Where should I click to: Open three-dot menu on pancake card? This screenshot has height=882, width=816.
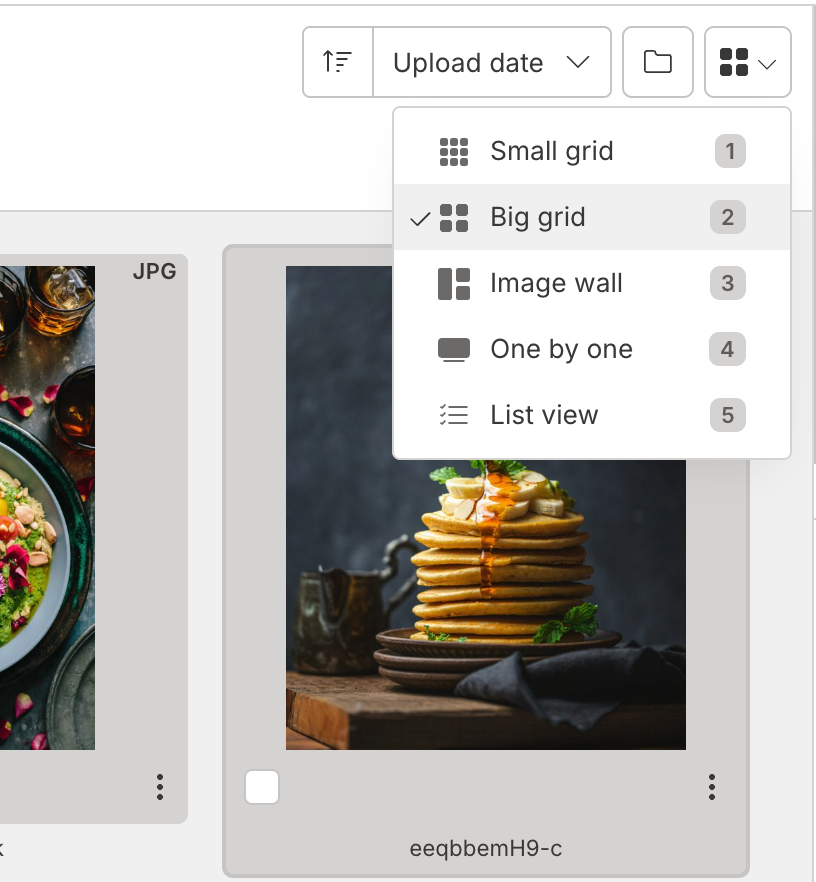(x=711, y=787)
